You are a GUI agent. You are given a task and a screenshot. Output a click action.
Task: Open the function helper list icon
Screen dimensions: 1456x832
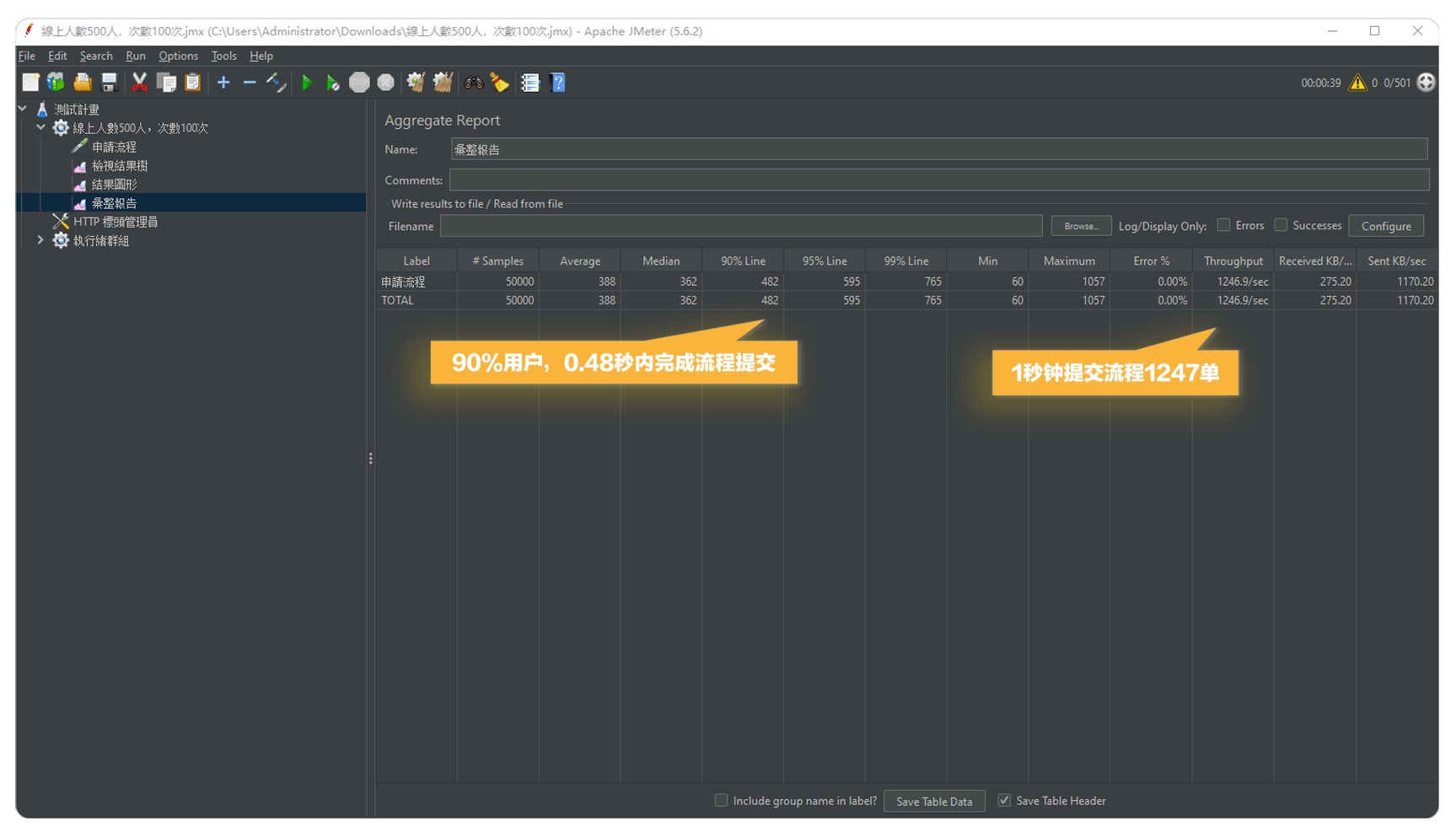[x=530, y=83]
